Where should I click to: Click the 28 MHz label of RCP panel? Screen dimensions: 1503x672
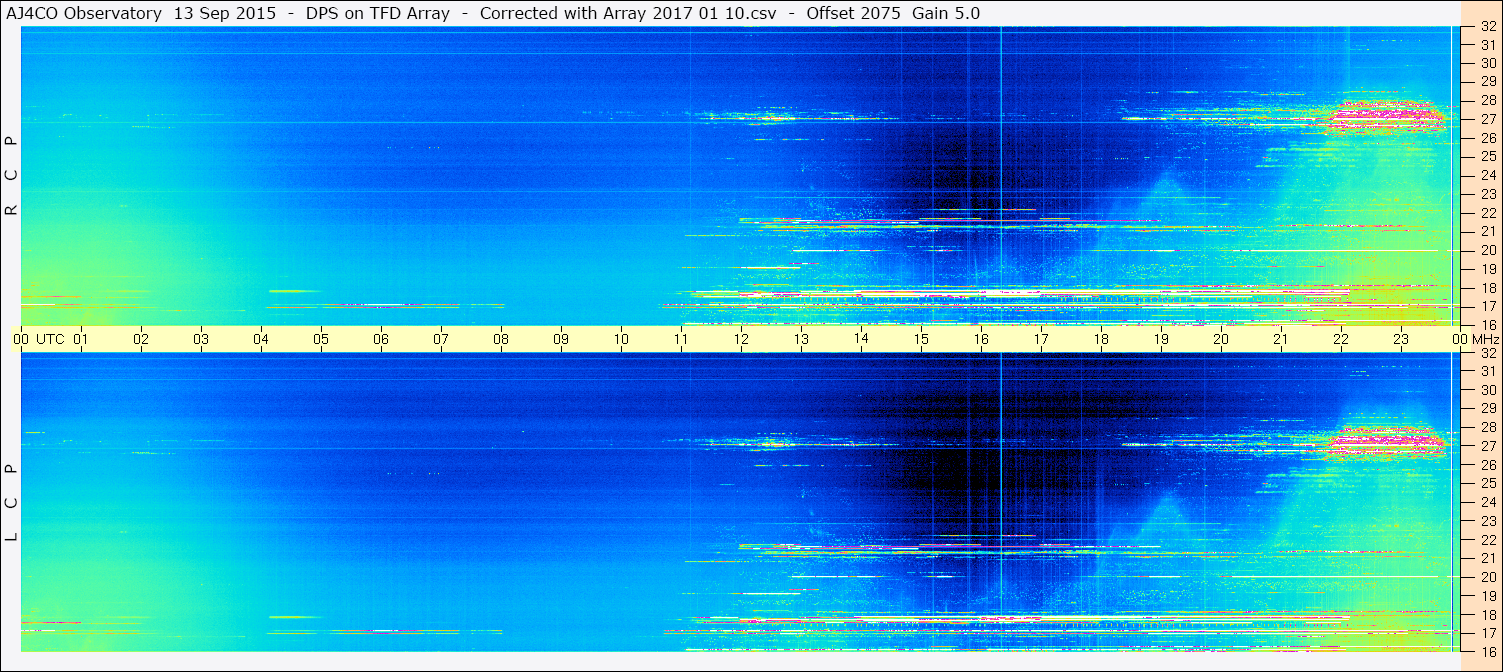click(1487, 100)
